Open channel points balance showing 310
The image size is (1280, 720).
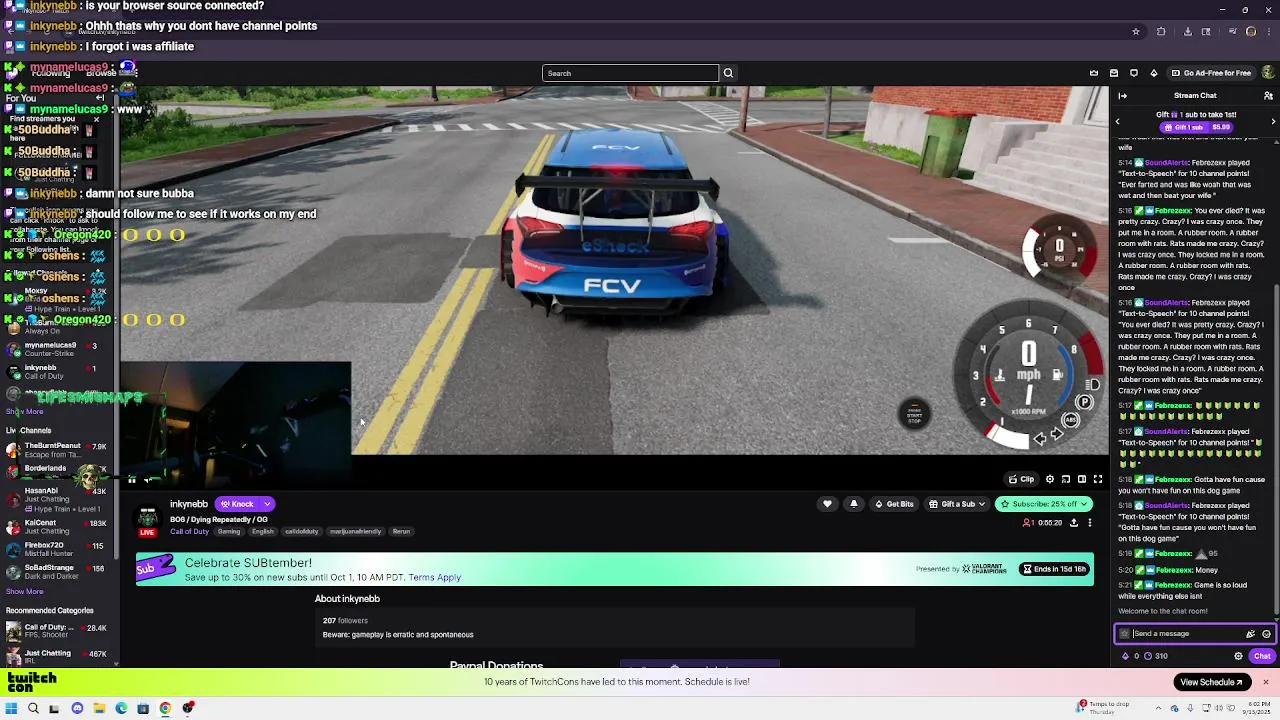(x=1157, y=656)
